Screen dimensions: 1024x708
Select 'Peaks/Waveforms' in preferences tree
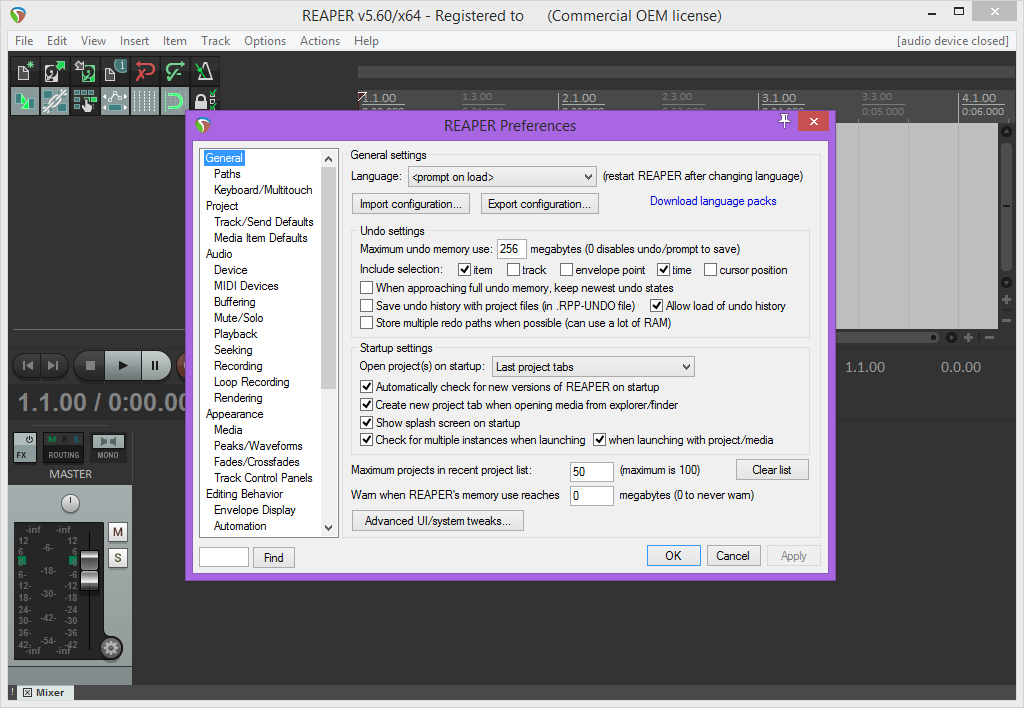(258, 446)
